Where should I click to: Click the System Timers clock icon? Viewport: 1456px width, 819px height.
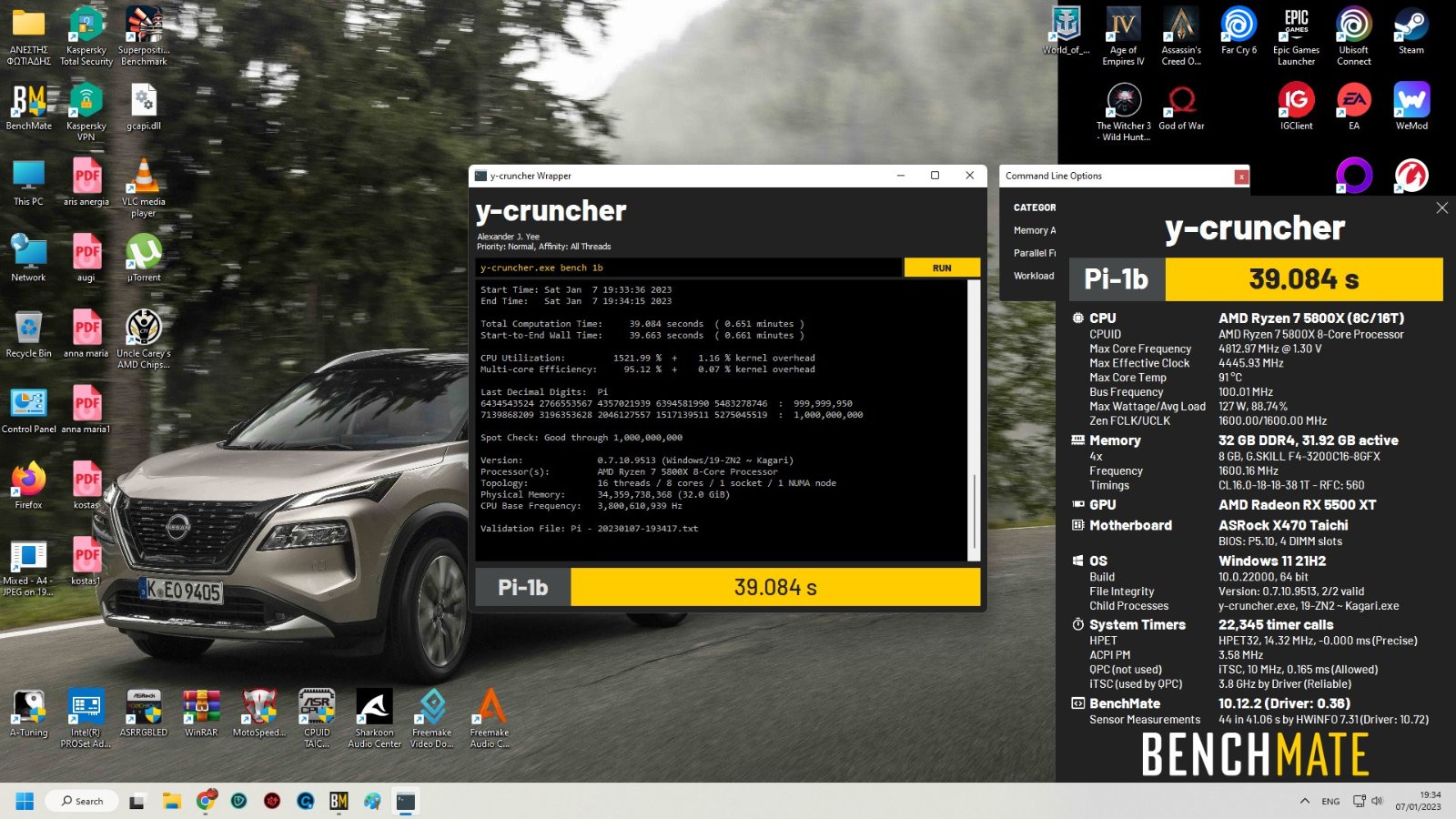(x=1078, y=624)
